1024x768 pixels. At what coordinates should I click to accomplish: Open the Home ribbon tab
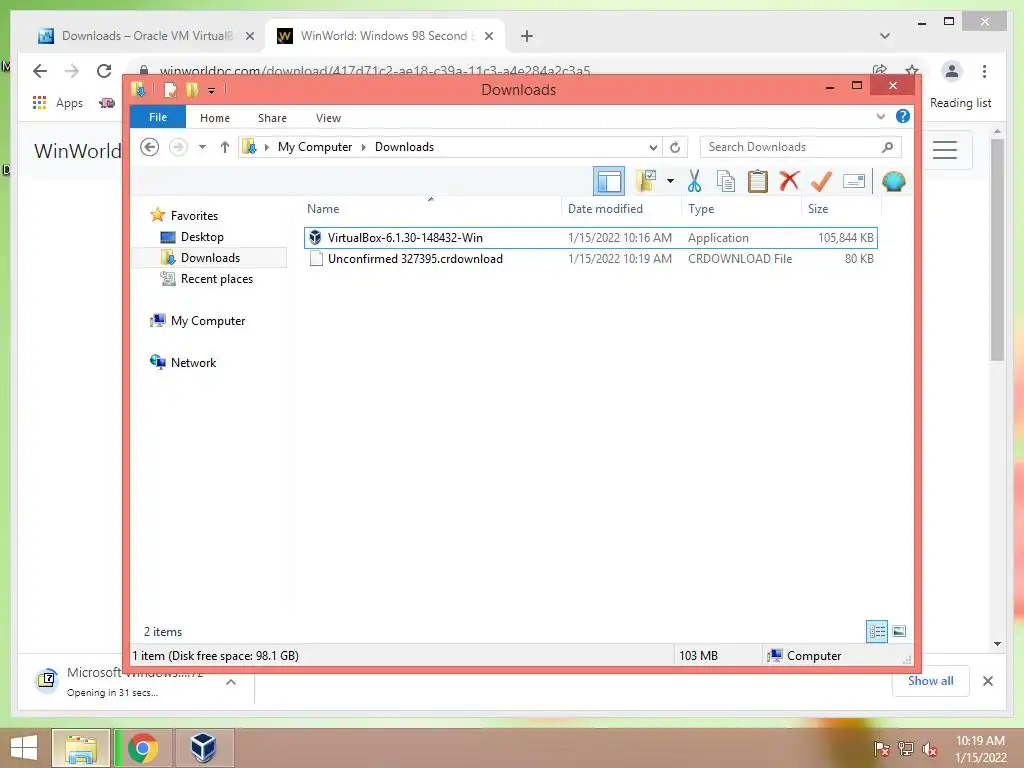[x=215, y=118]
